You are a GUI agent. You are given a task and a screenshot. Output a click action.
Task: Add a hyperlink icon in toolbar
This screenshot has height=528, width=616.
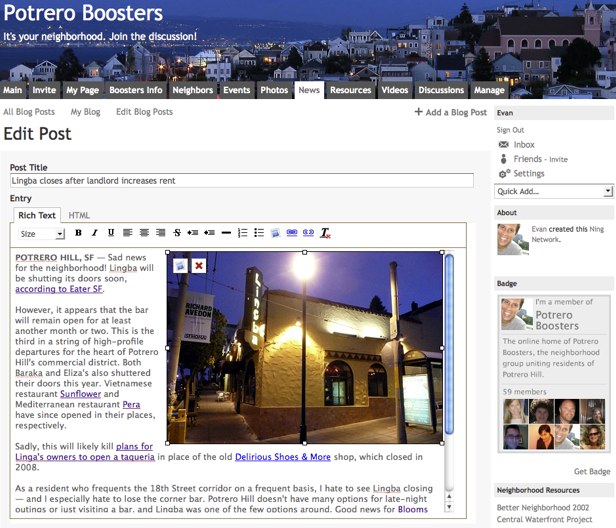[x=292, y=233]
